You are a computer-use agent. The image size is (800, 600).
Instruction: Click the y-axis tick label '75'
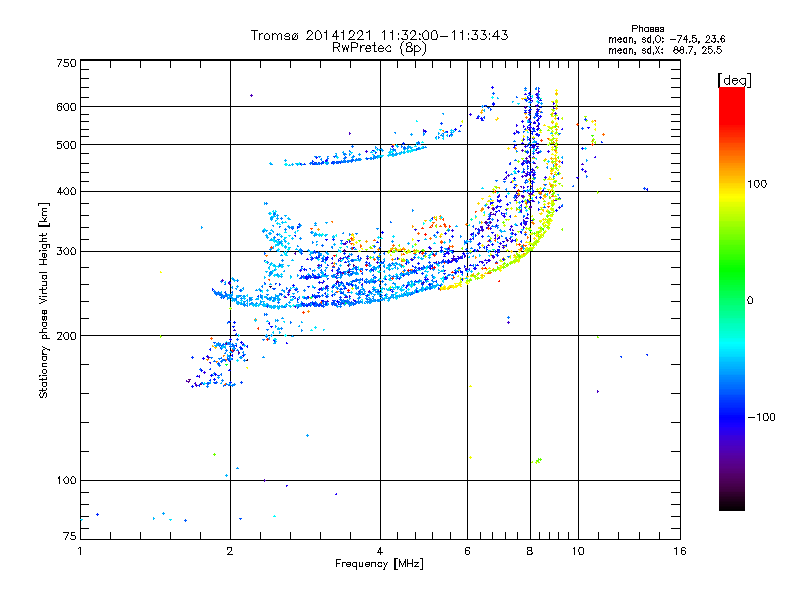point(70,536)
